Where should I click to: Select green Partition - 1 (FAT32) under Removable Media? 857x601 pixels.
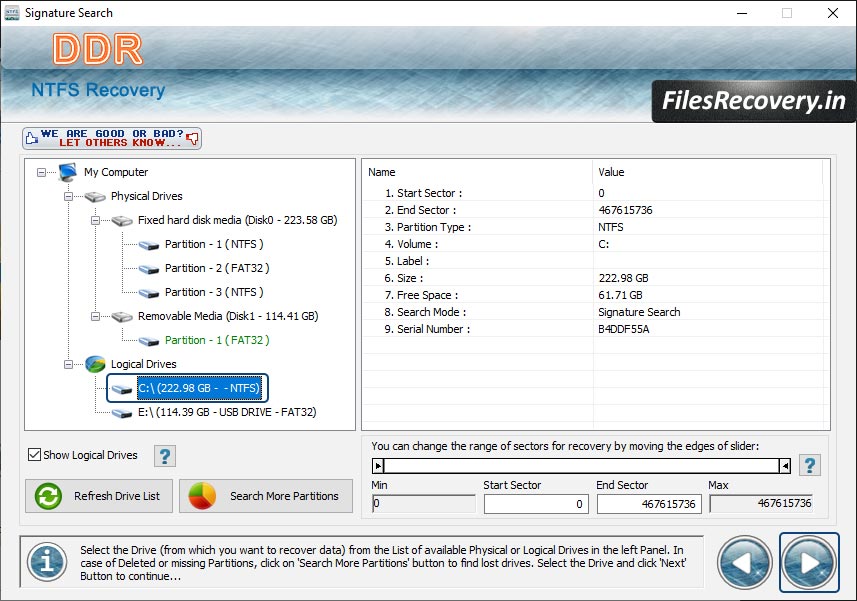pyautogui.click(x=217, y=340)
